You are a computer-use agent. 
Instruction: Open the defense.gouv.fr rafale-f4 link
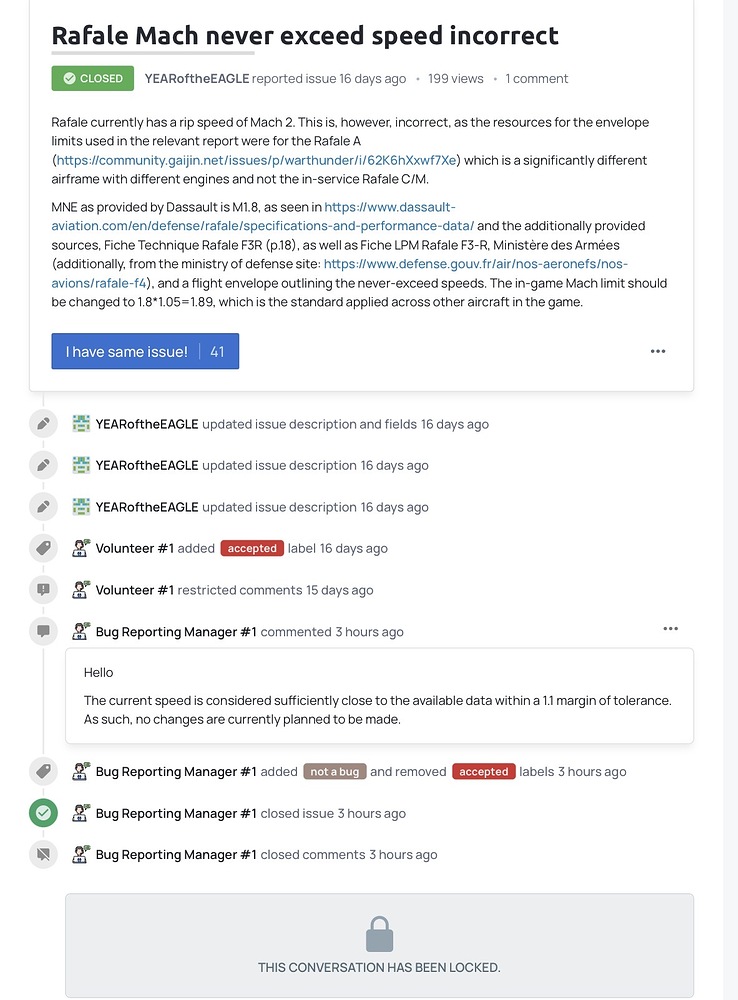coord(339,273)
